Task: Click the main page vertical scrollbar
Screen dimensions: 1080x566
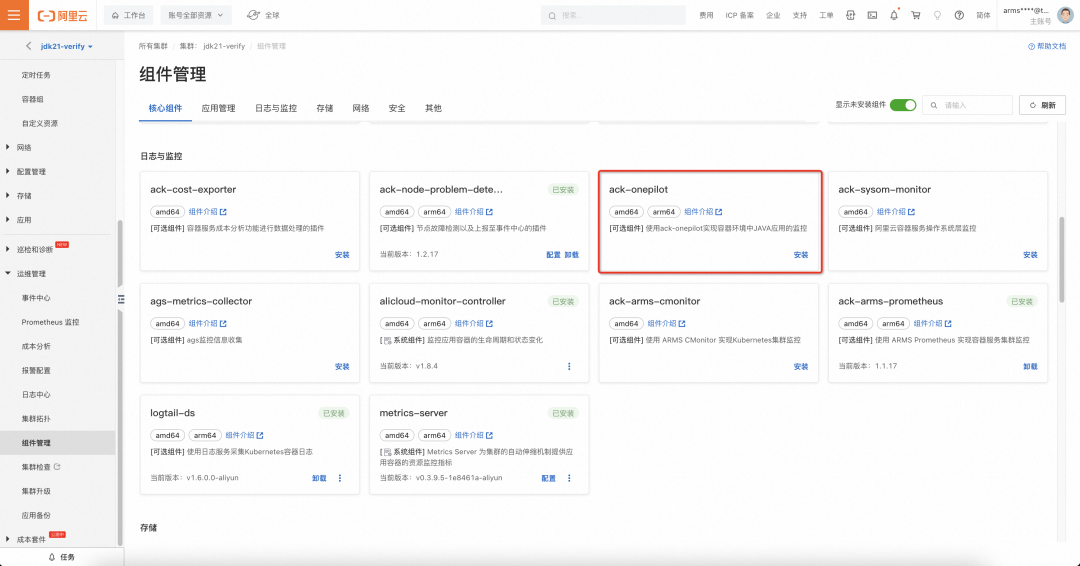Action: 1061,260
